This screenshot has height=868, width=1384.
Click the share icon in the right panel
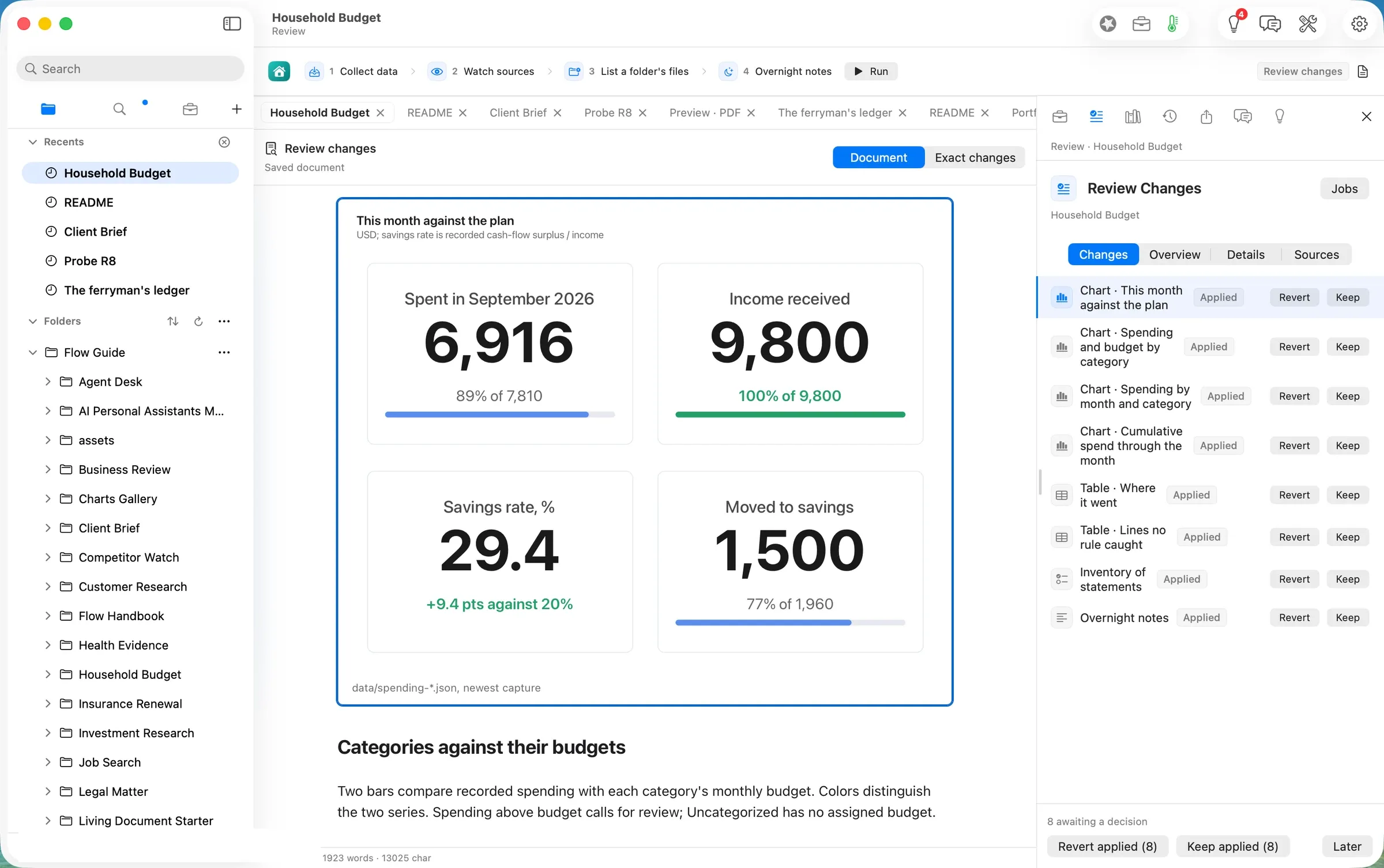click(x=1206, y=116)
